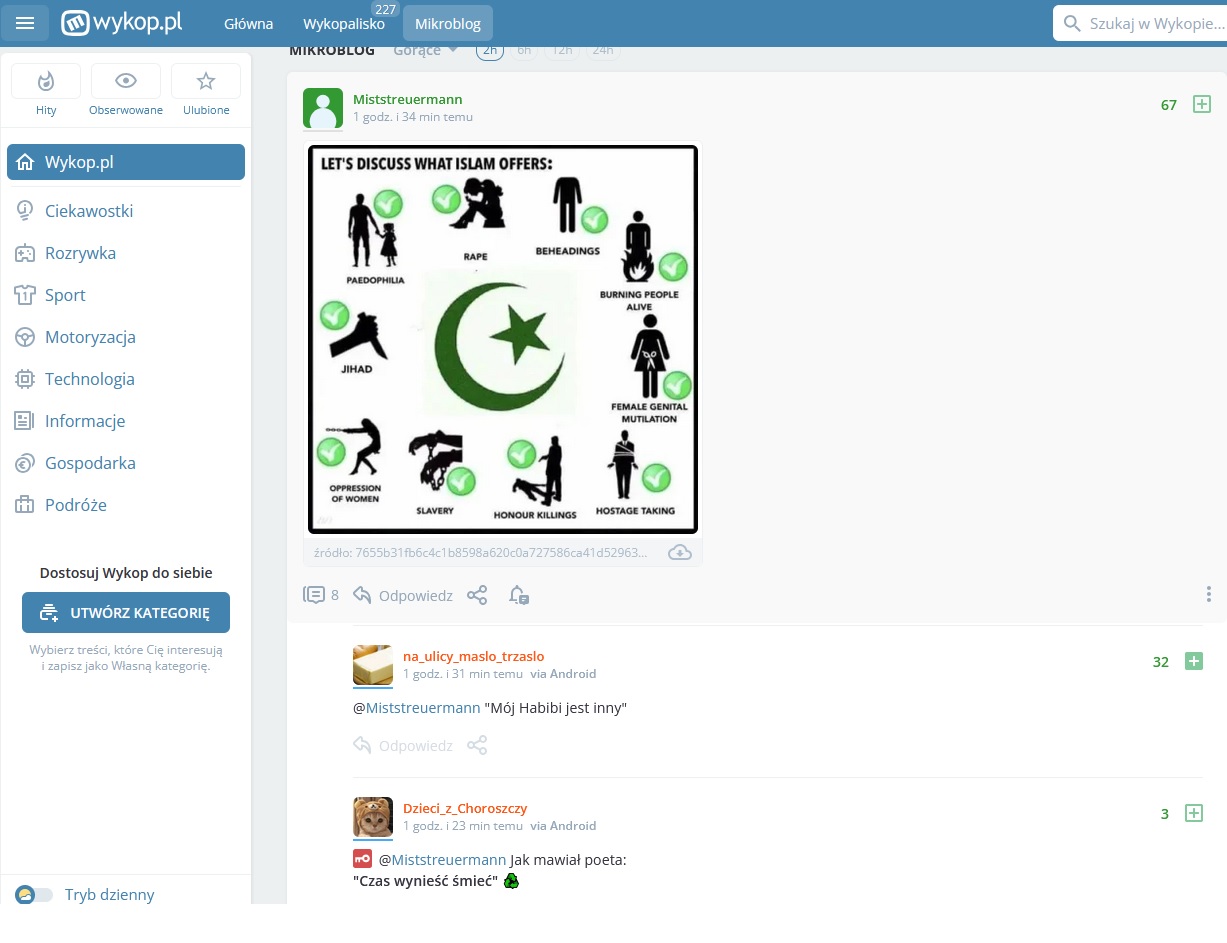Viewport: 1227px width, 943px height.
Task: Click the Szukaj w Wykopie search field
Action: [x=1150, y=23]
